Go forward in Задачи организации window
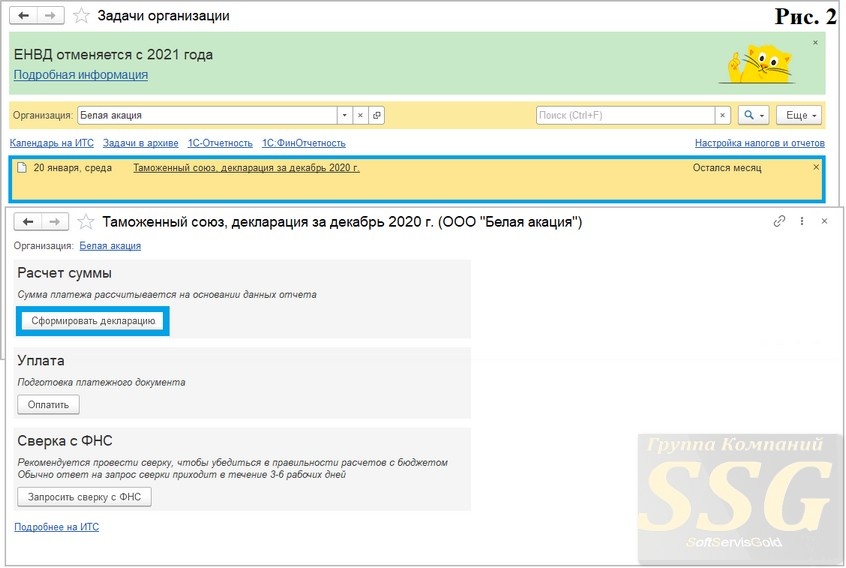The width and height of the screenshot is (846, 568). (x=50, y=16)
